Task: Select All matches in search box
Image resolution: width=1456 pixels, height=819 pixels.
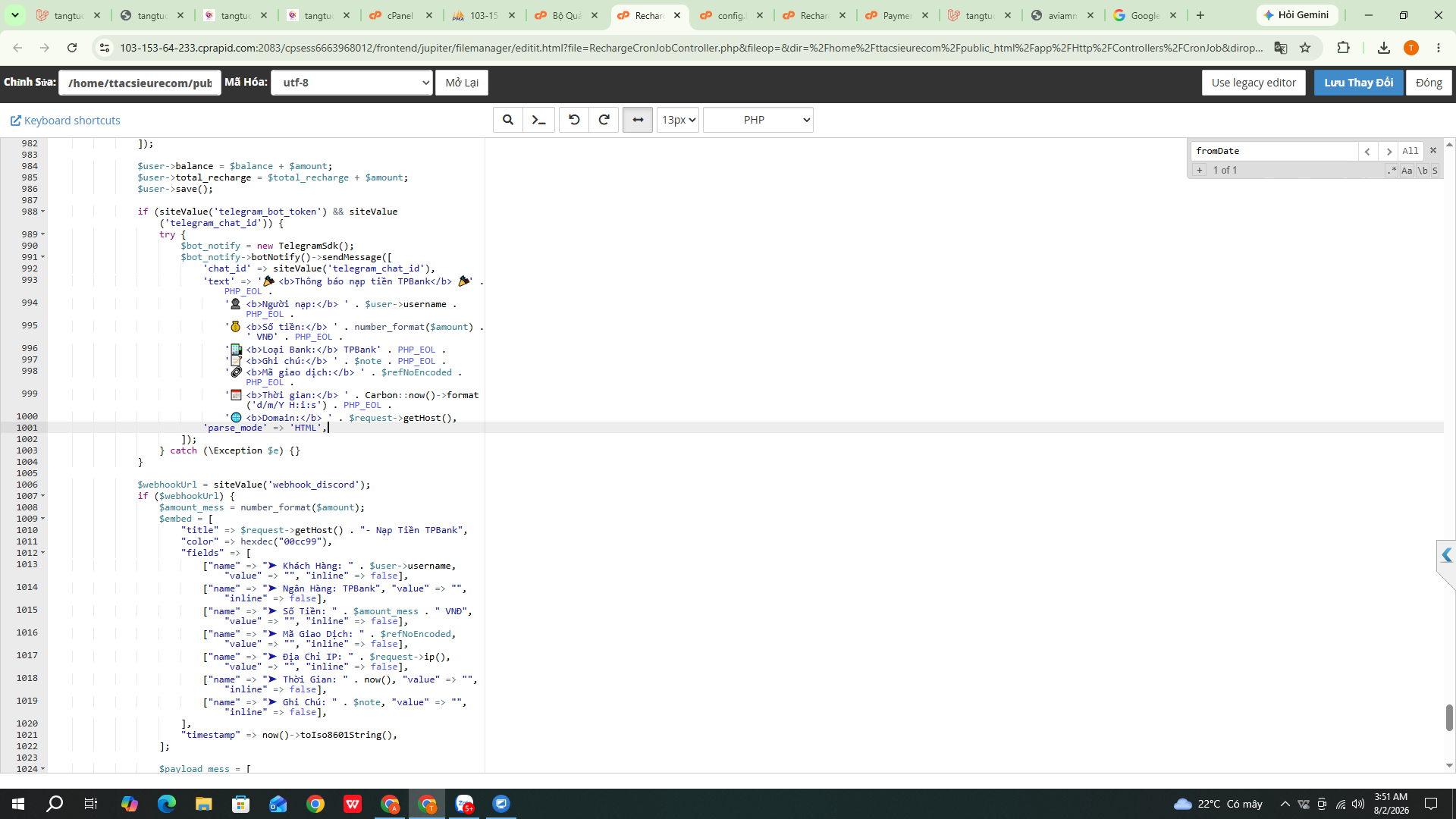Action: click(1410, 151)
